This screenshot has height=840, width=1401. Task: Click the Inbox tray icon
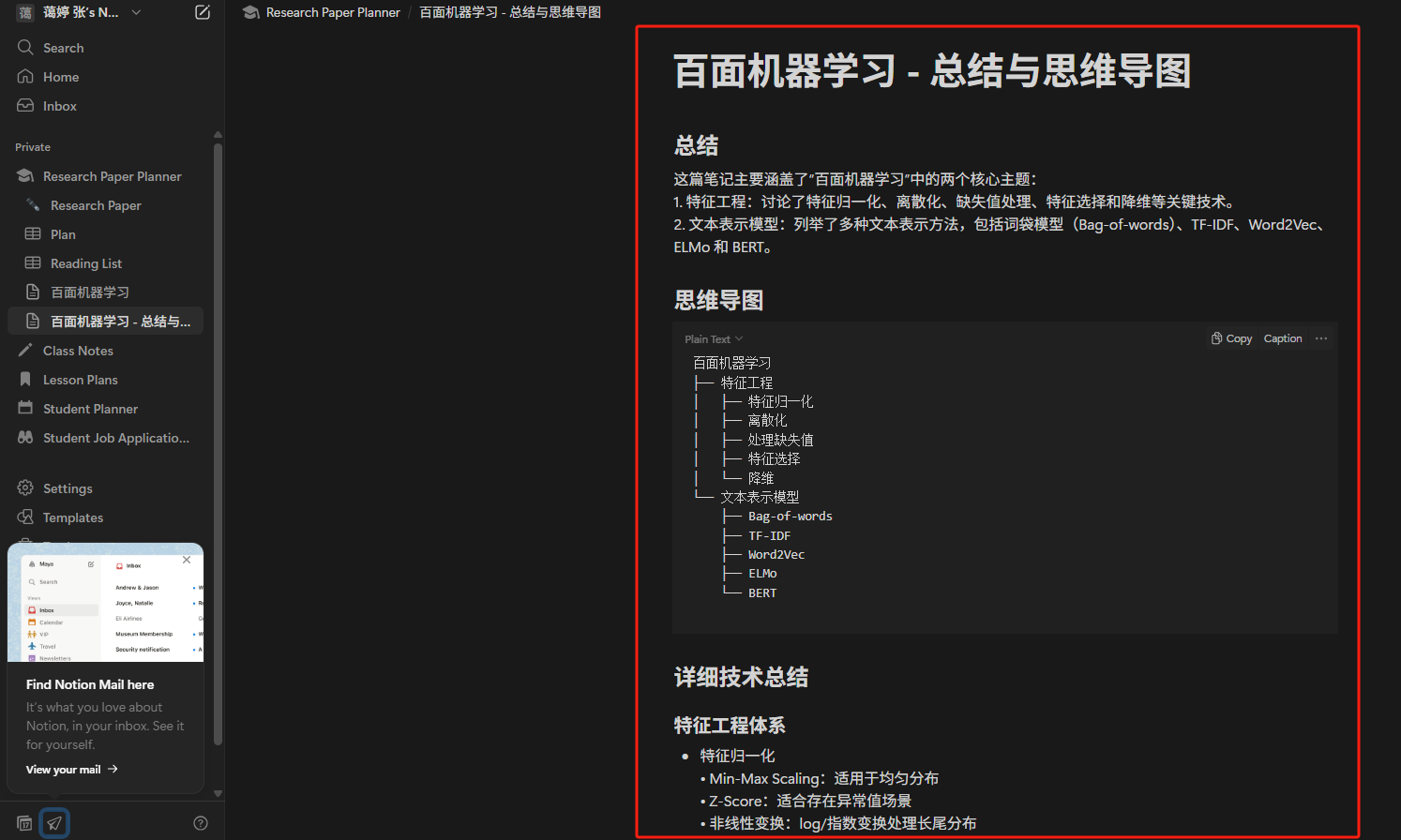pyautogui.click(x=25, y=105)
